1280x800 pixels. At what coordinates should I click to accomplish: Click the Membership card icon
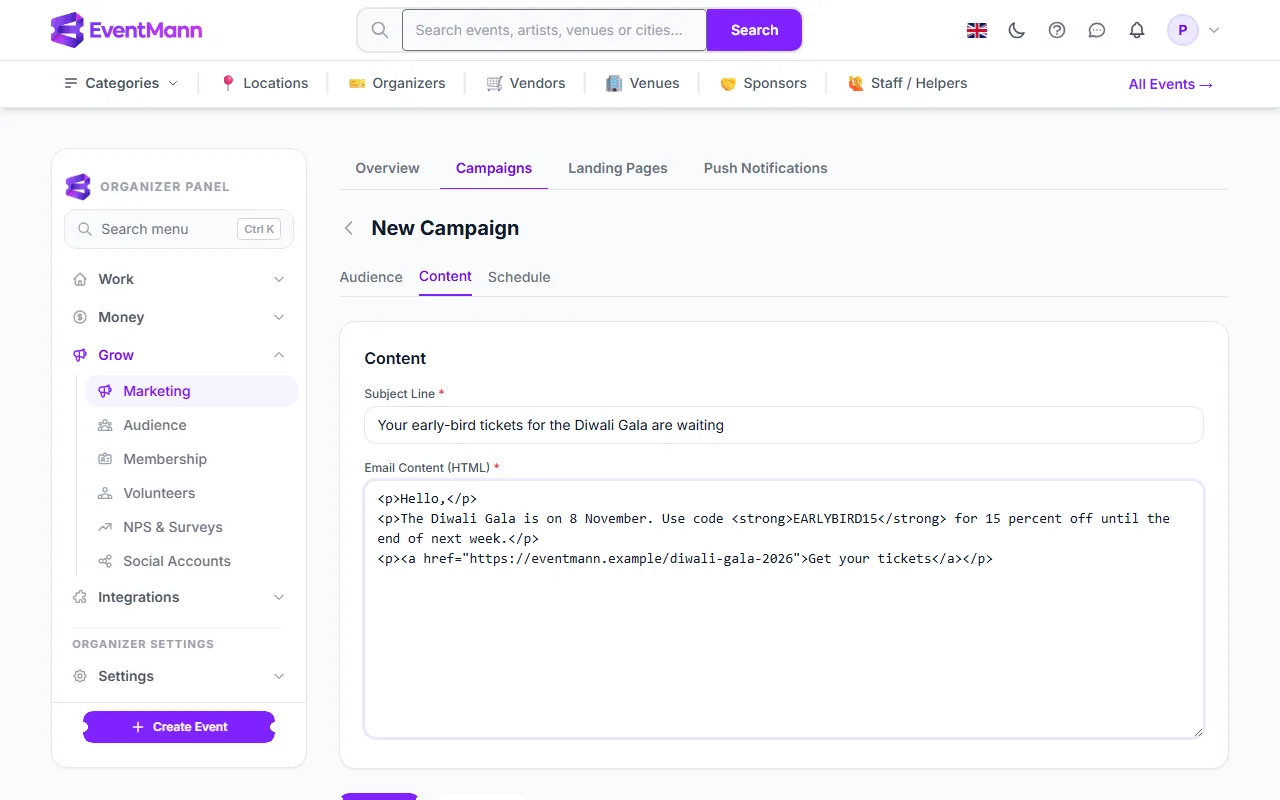coord(105,459)
